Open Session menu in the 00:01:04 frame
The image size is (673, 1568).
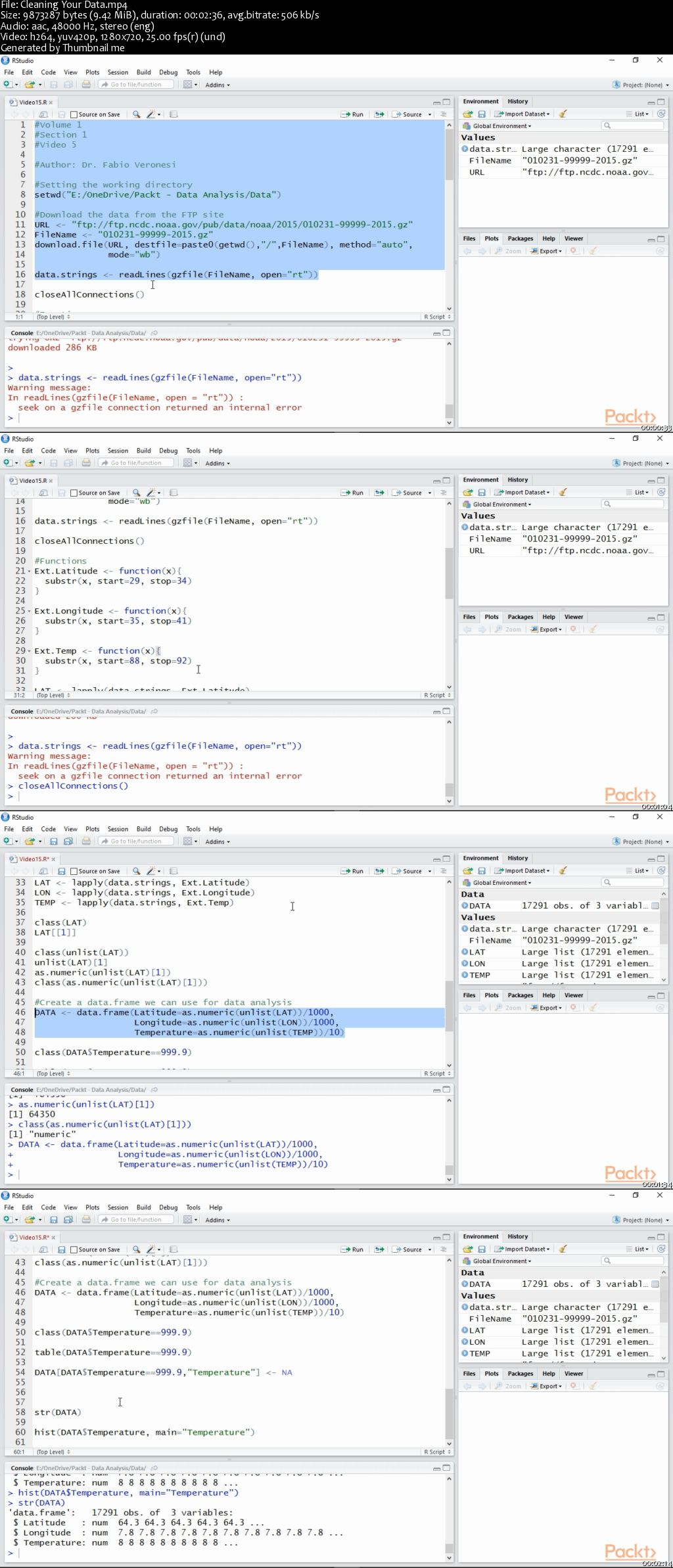(x=118, y=451)
